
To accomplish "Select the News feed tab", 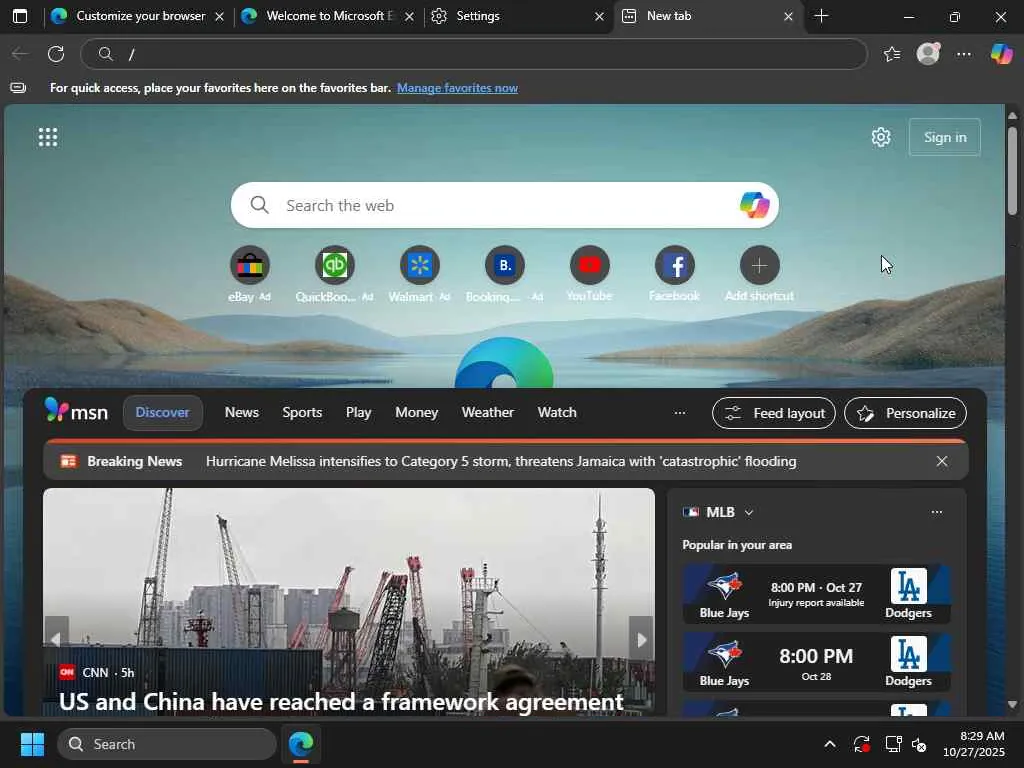I will [242, 413].
